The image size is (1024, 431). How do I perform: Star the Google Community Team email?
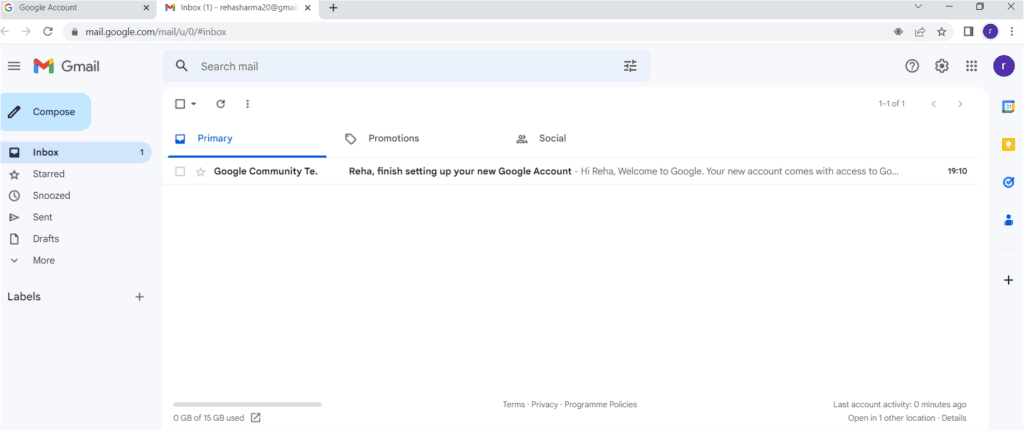click(200, 172)
